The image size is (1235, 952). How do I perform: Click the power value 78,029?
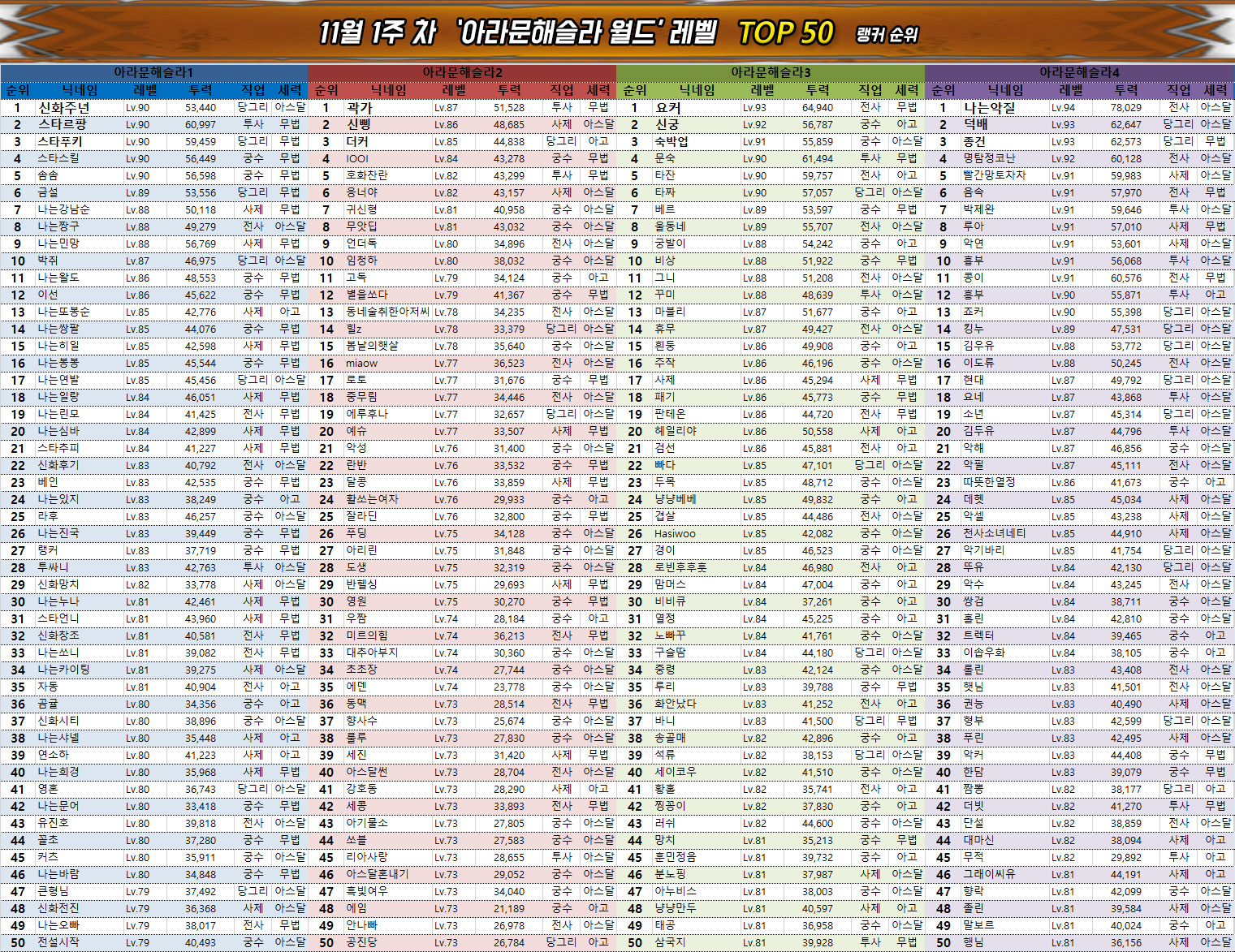[1125, 107]
